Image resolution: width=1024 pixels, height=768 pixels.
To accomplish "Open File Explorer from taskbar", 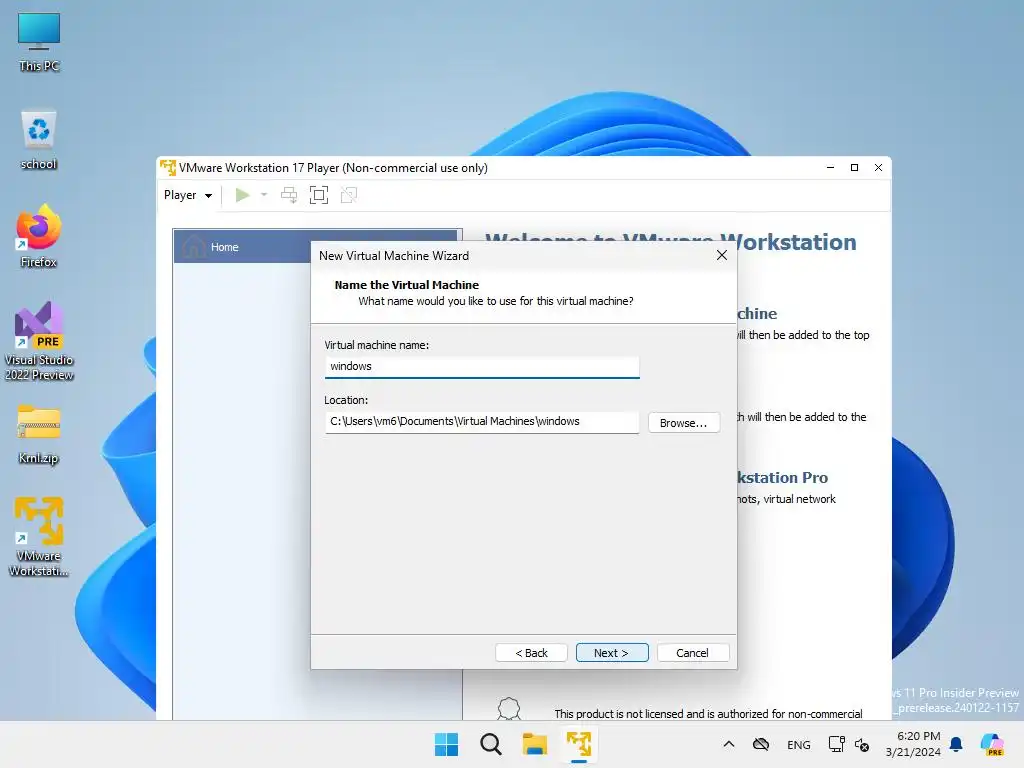I will pos(534,744).
